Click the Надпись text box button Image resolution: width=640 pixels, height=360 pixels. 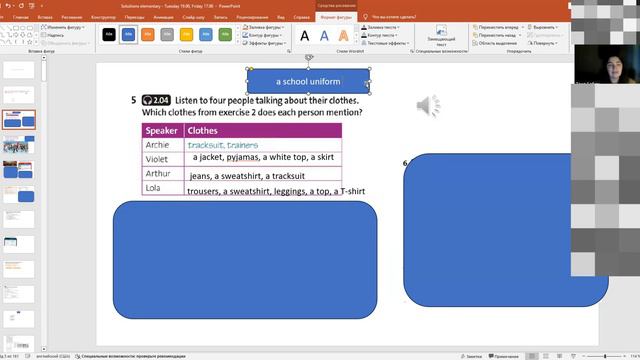tap(53, 36)
